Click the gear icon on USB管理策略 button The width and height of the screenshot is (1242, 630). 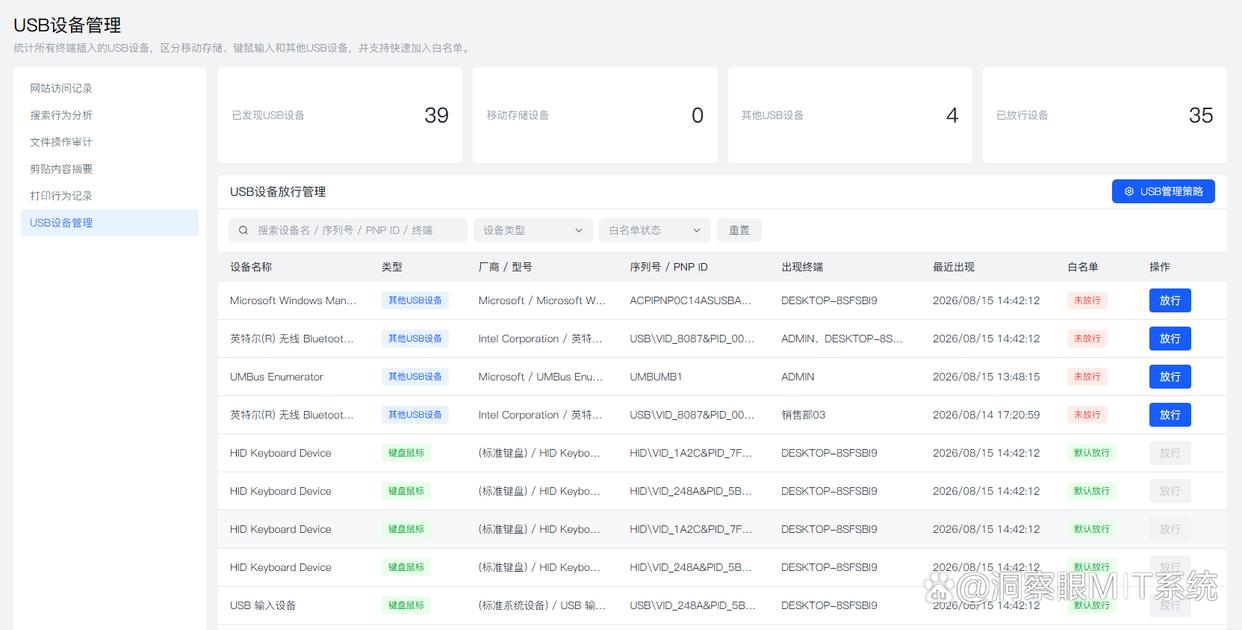[1129, 191]
